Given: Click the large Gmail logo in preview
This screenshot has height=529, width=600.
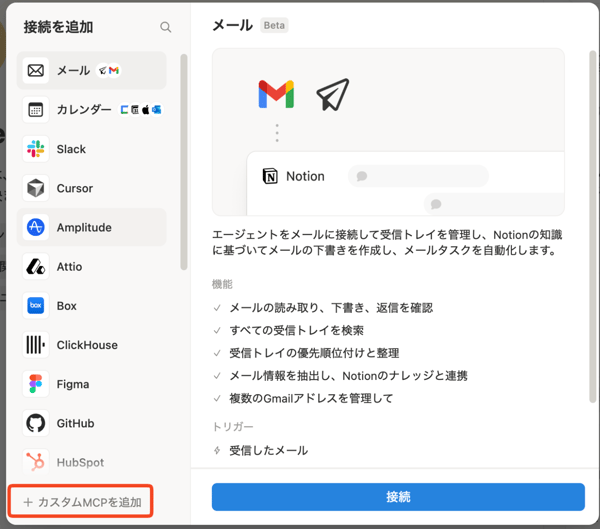Looking at the screenshot, I should pos(276,94).
